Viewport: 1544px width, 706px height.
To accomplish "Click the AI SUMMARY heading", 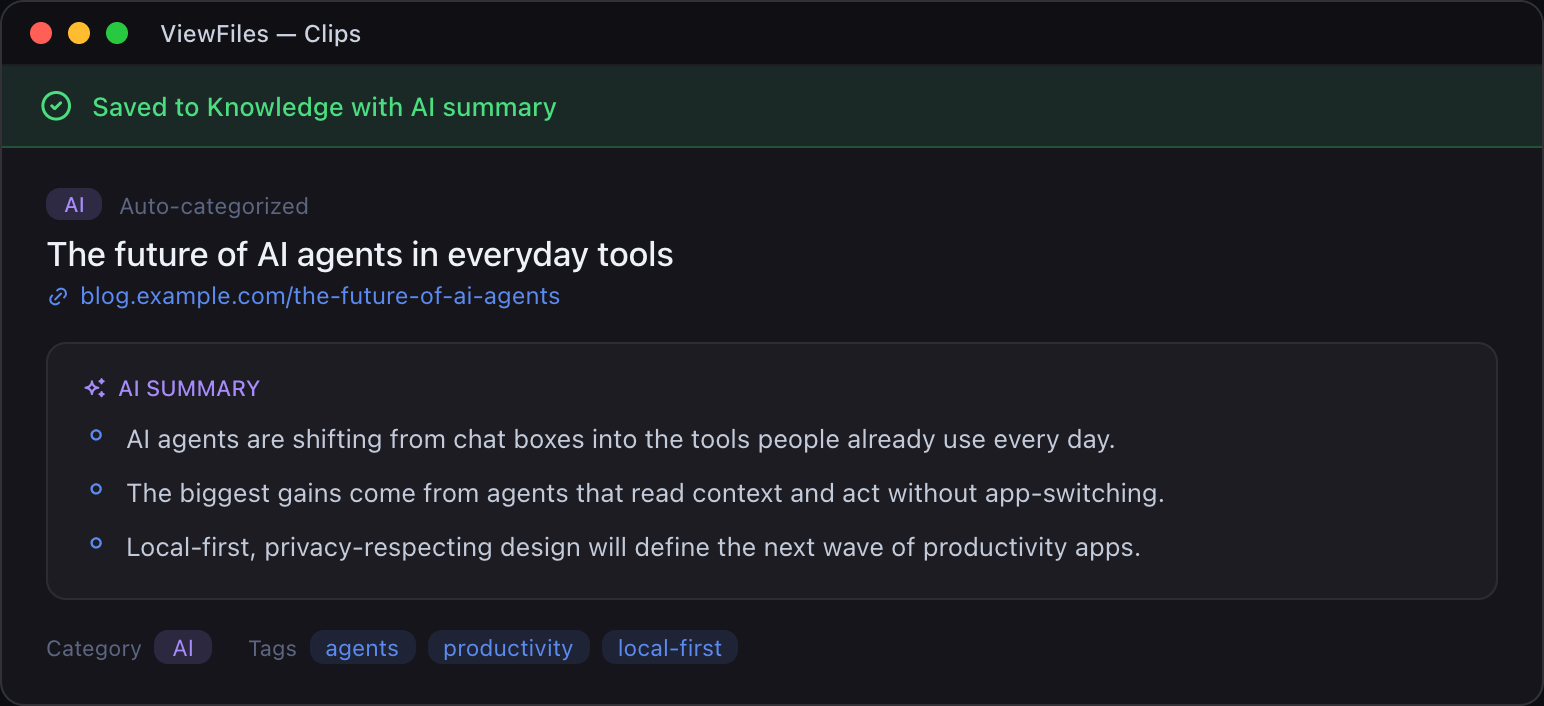I will 189,388.
